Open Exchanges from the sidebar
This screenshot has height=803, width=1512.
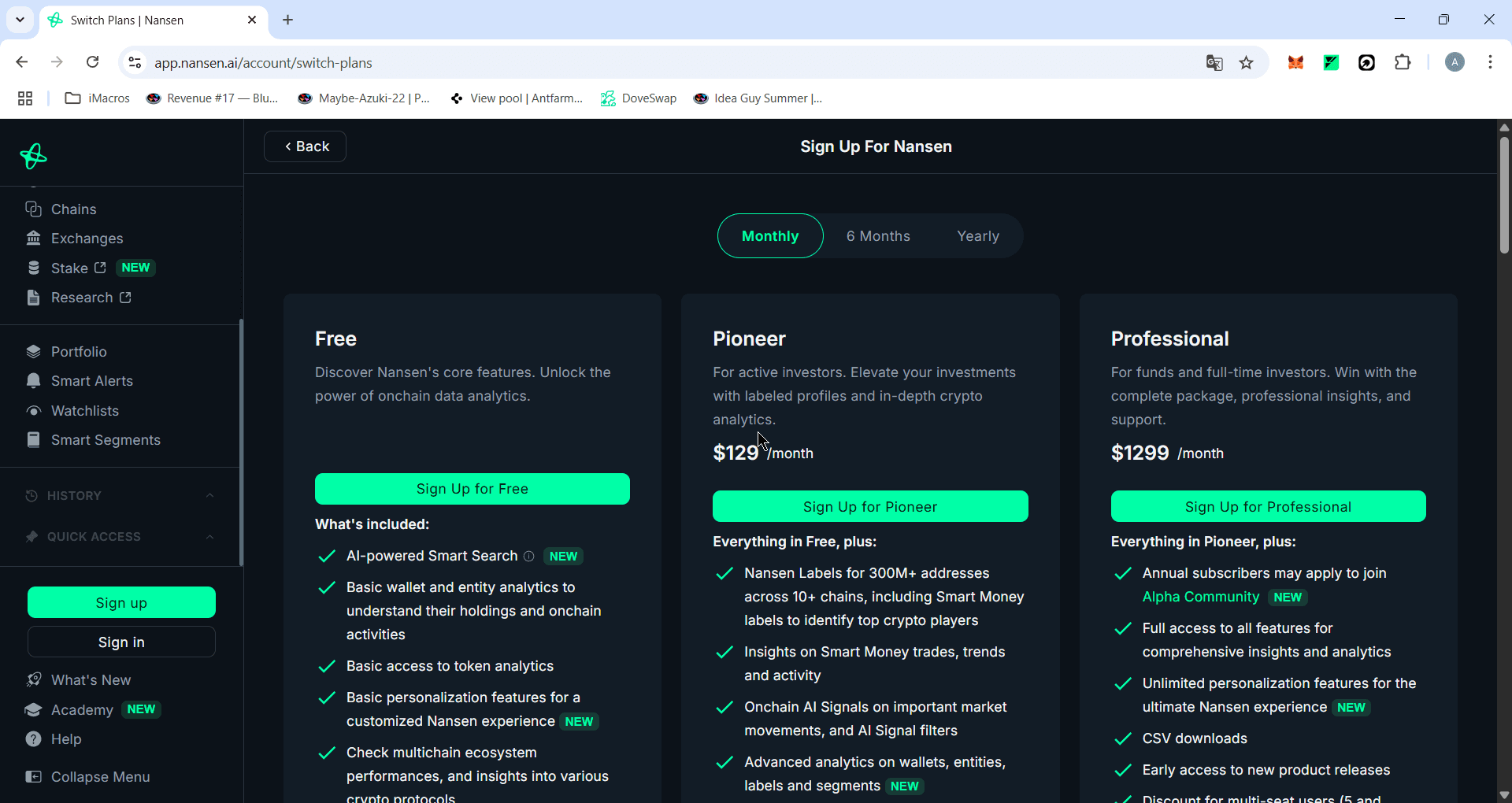pos(74,239)
